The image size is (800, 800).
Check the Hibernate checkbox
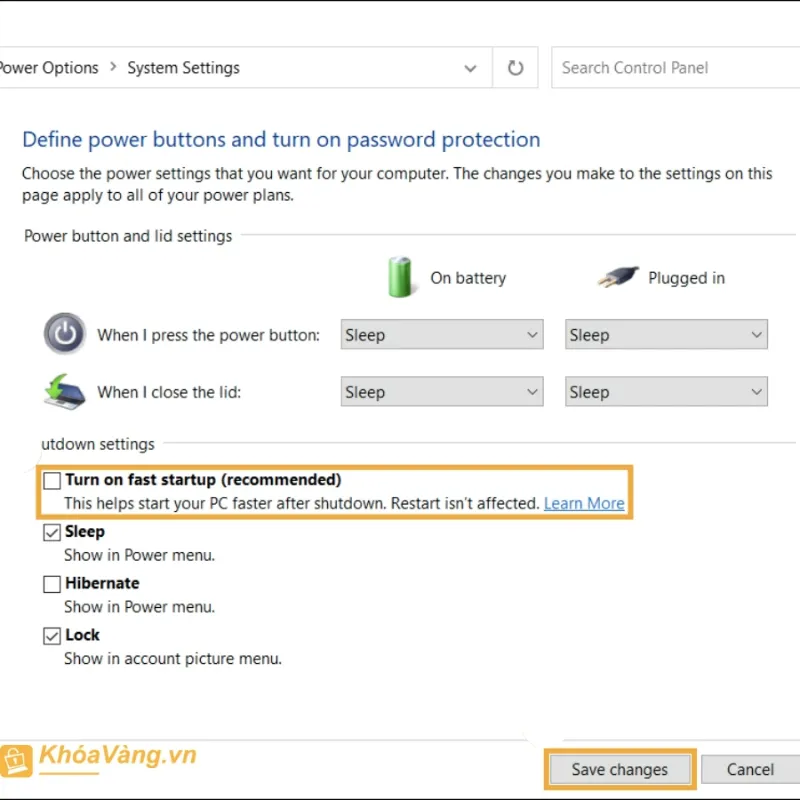[52, 584]
